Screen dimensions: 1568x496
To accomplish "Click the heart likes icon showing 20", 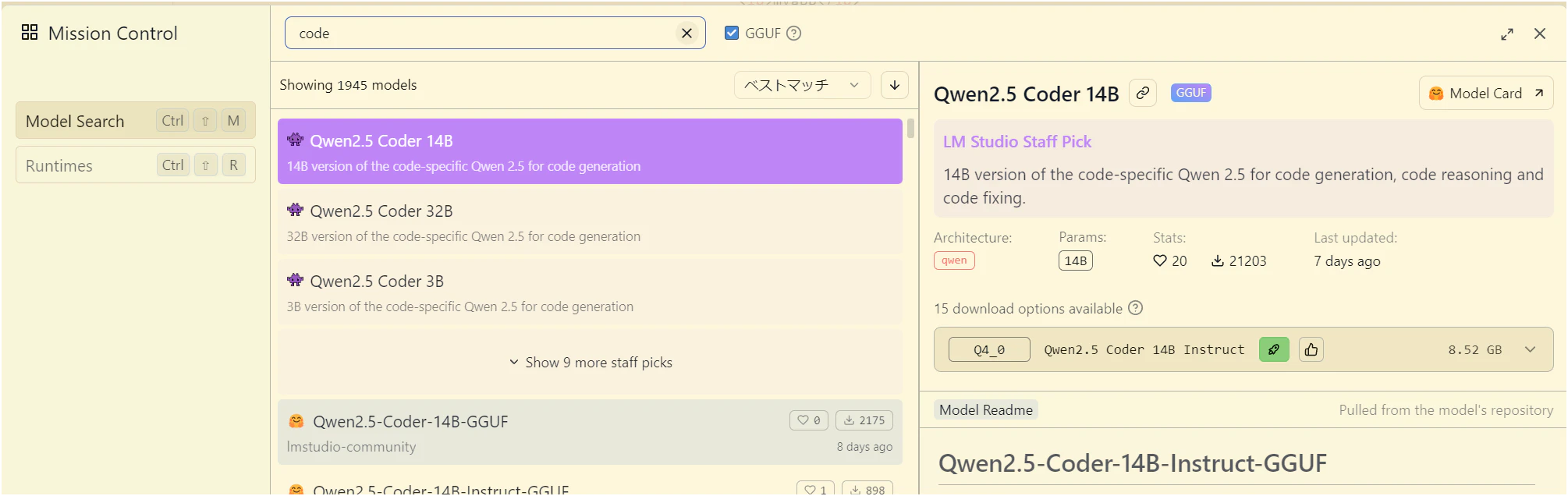I will click(1160, 260).
